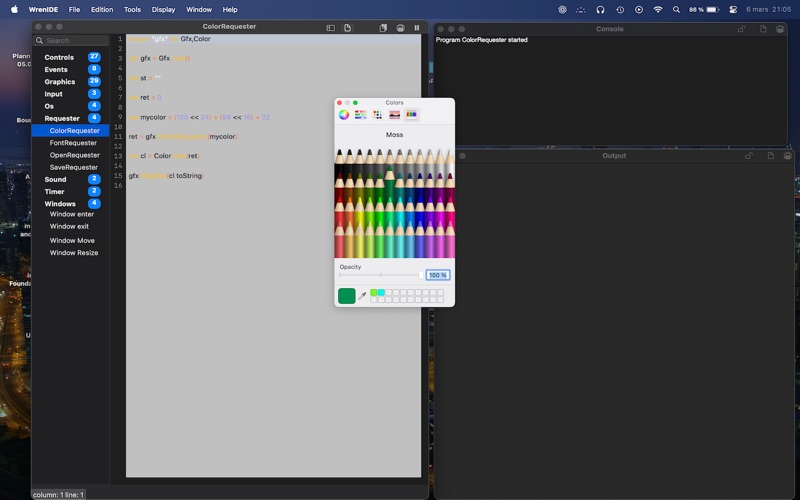Click the 'Program ColorRequester started' console line
This screenshot has height=500, width=800.
pyautogui.click(x=482, y=40)
